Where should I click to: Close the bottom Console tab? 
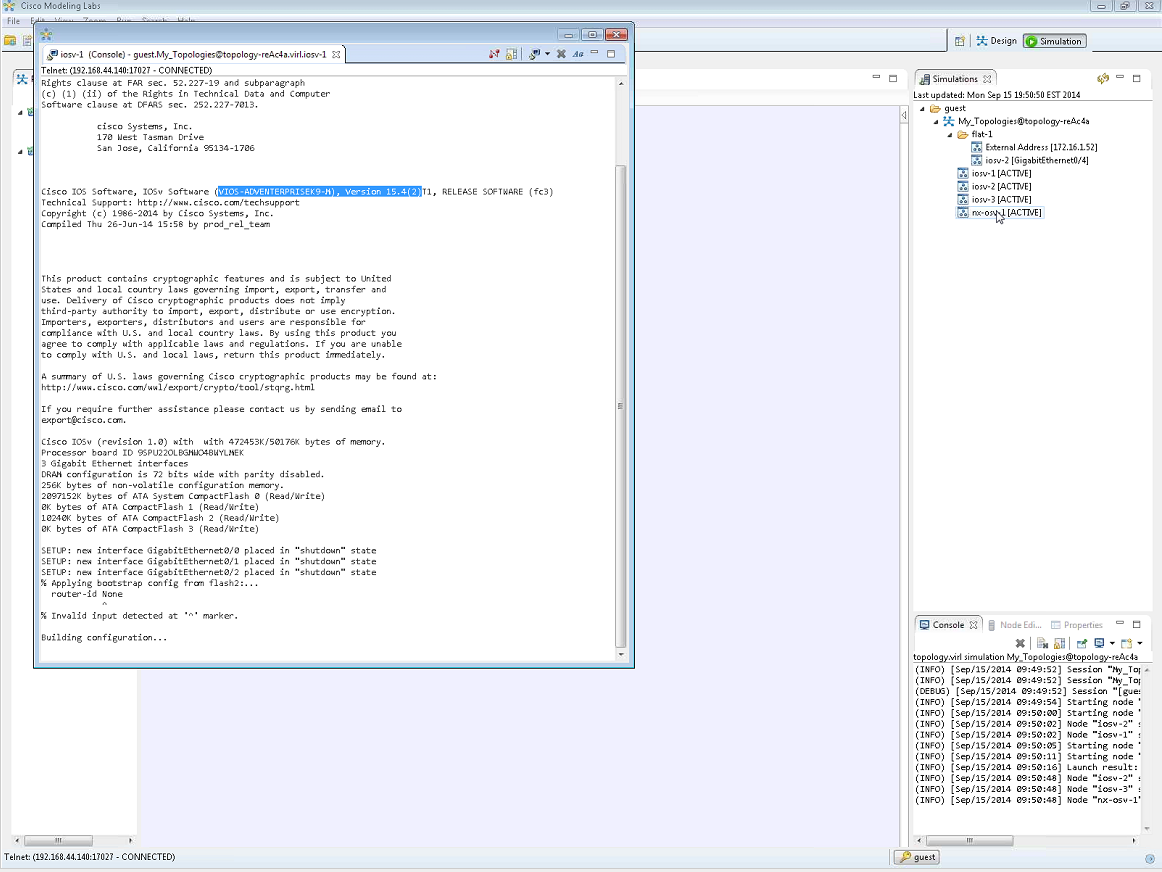(974, 625)
